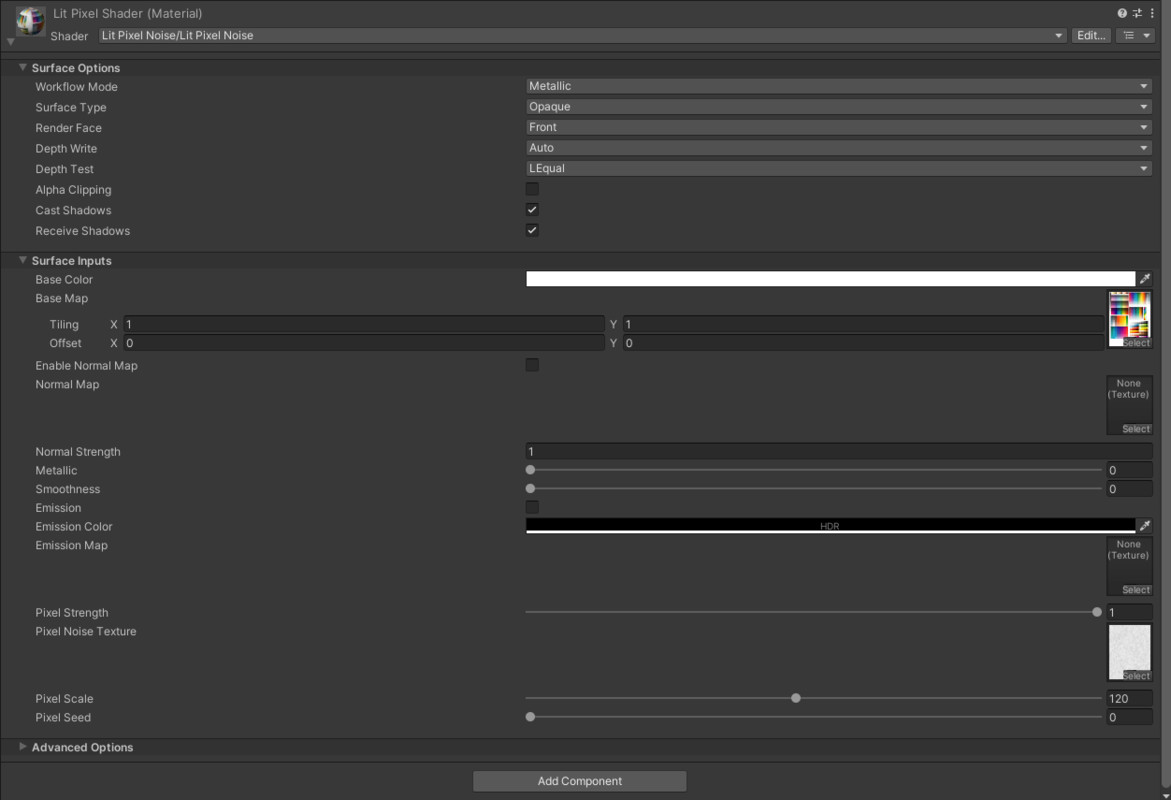Click the Pixel Noise Texture label
This screenshot has height=800, width=1171.
click(86, 631)
